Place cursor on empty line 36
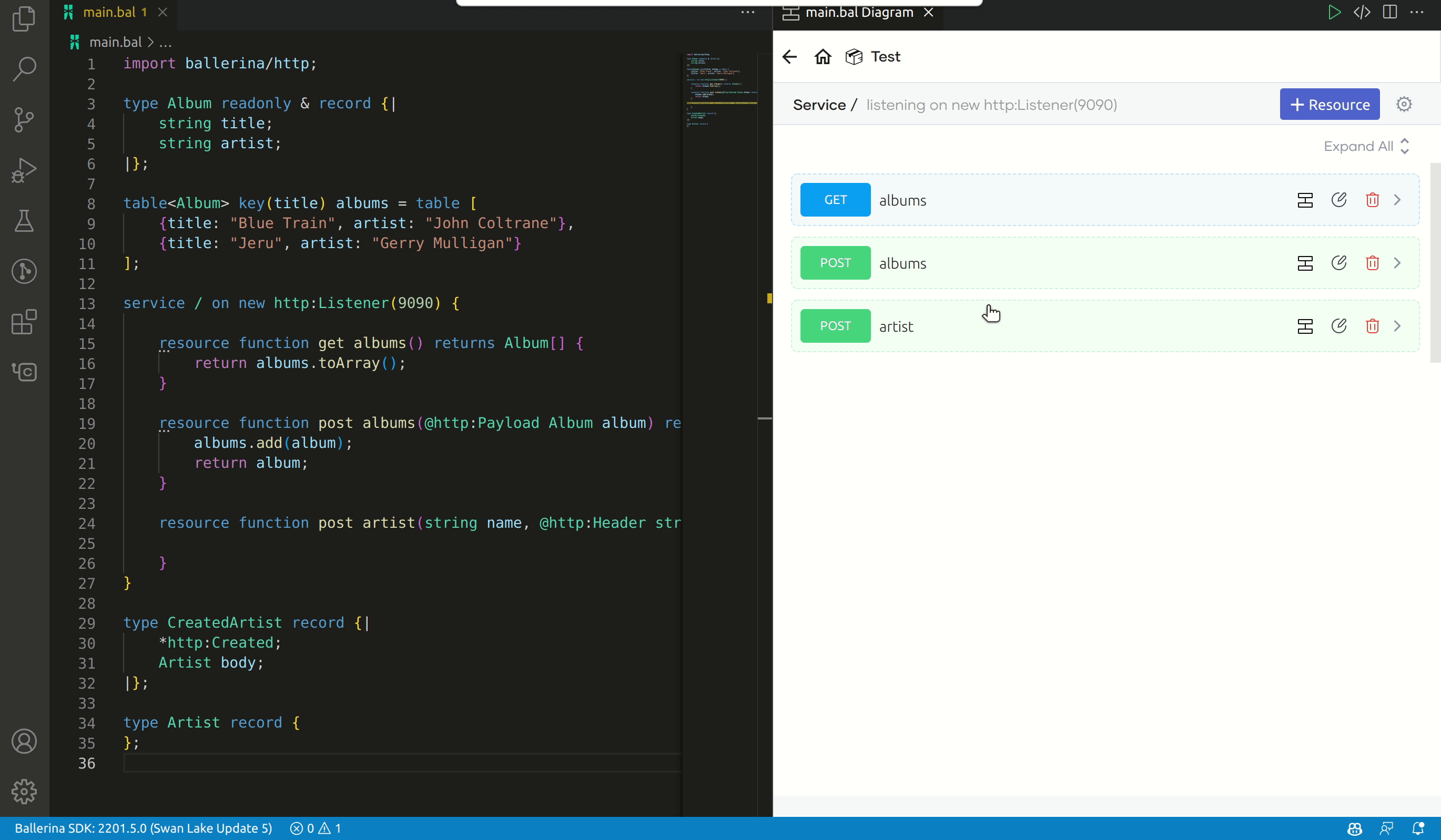The width and height of the screenshot is (1441, 840). point(402,763)
